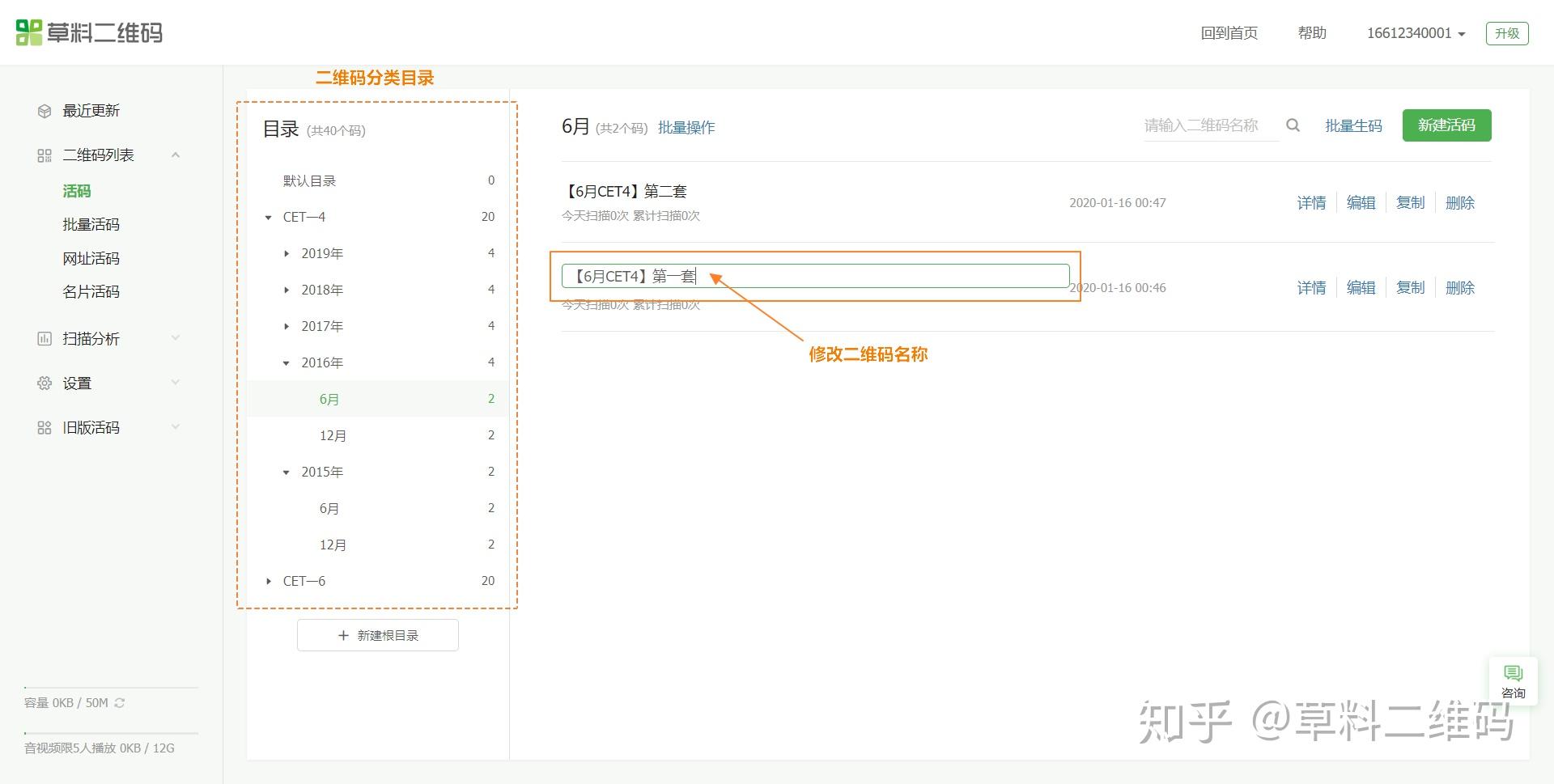Click the 旧版活码 grid icon
The width and height of the screenshot is (1554, 784).
pyautogui.click(x=45, y=428)
